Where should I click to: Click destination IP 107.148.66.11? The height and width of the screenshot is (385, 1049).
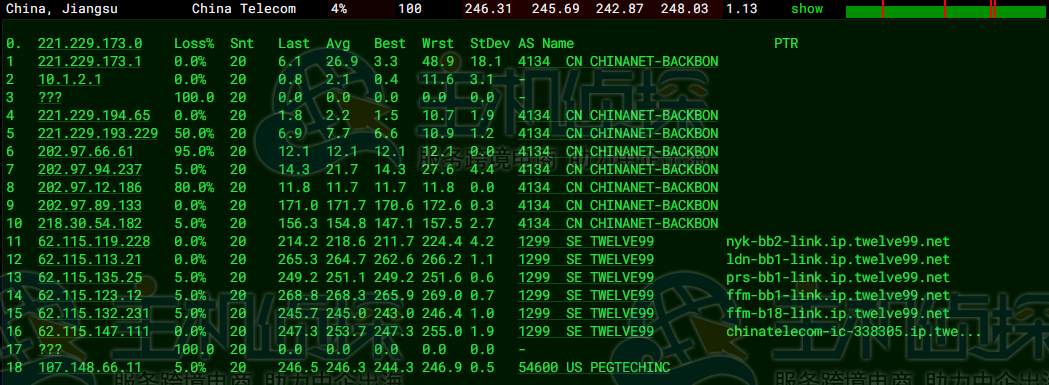click(x=90, y=367)
